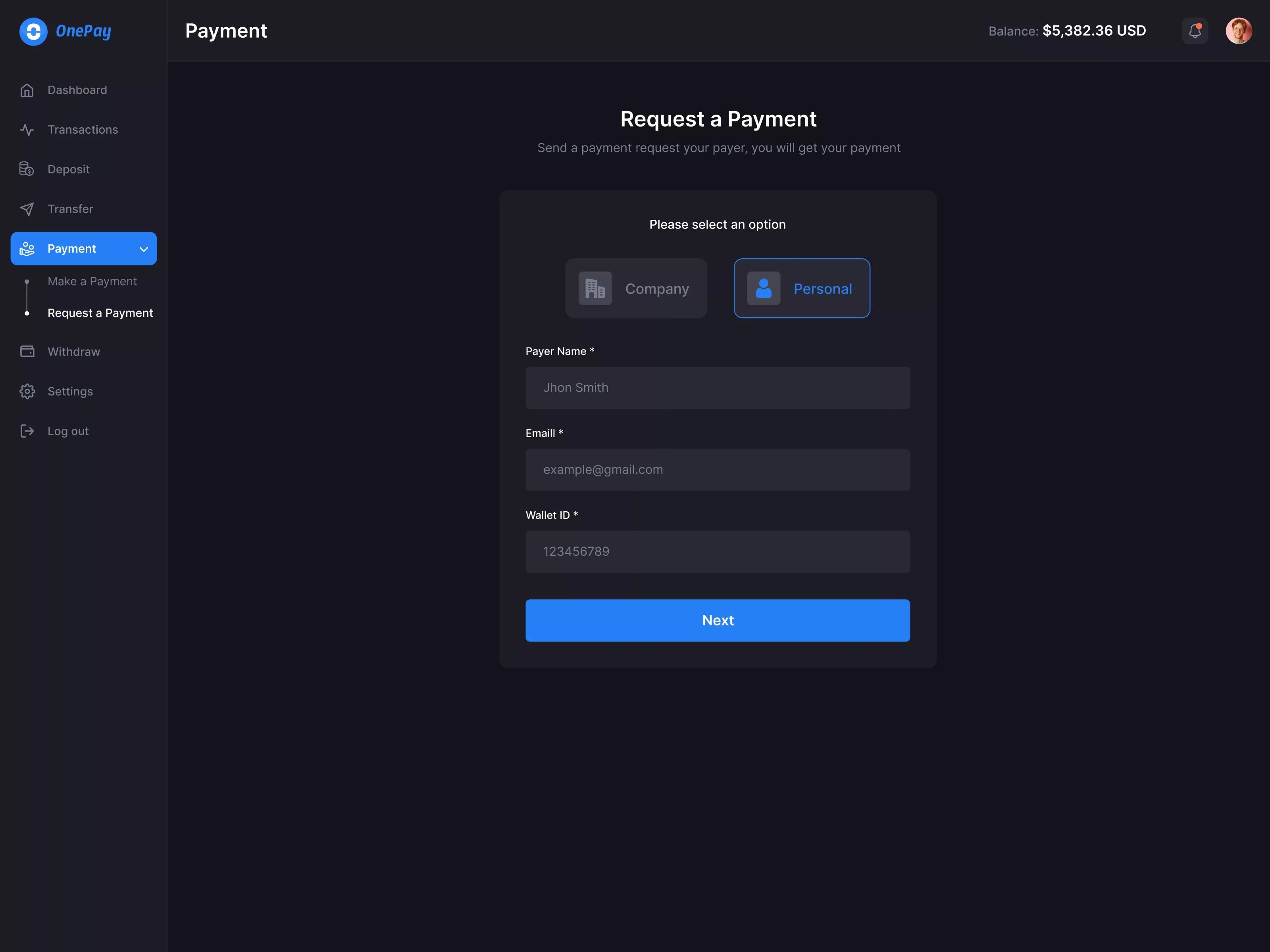
Task: Click the Log out arrow icon
Action: [27, 431]
